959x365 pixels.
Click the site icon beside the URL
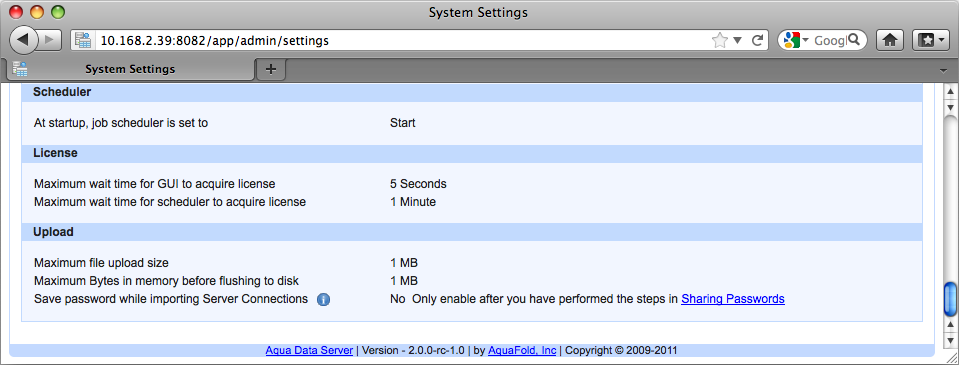[x=83, y=40]
